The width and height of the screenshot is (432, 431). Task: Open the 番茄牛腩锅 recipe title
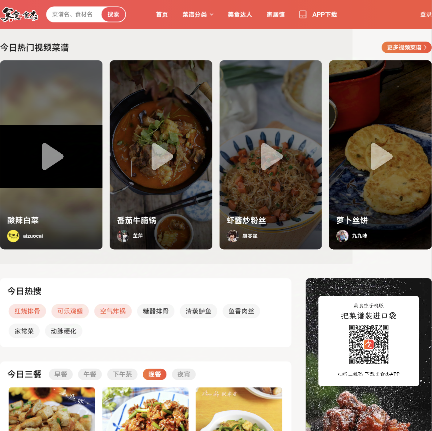click(137, 220)
